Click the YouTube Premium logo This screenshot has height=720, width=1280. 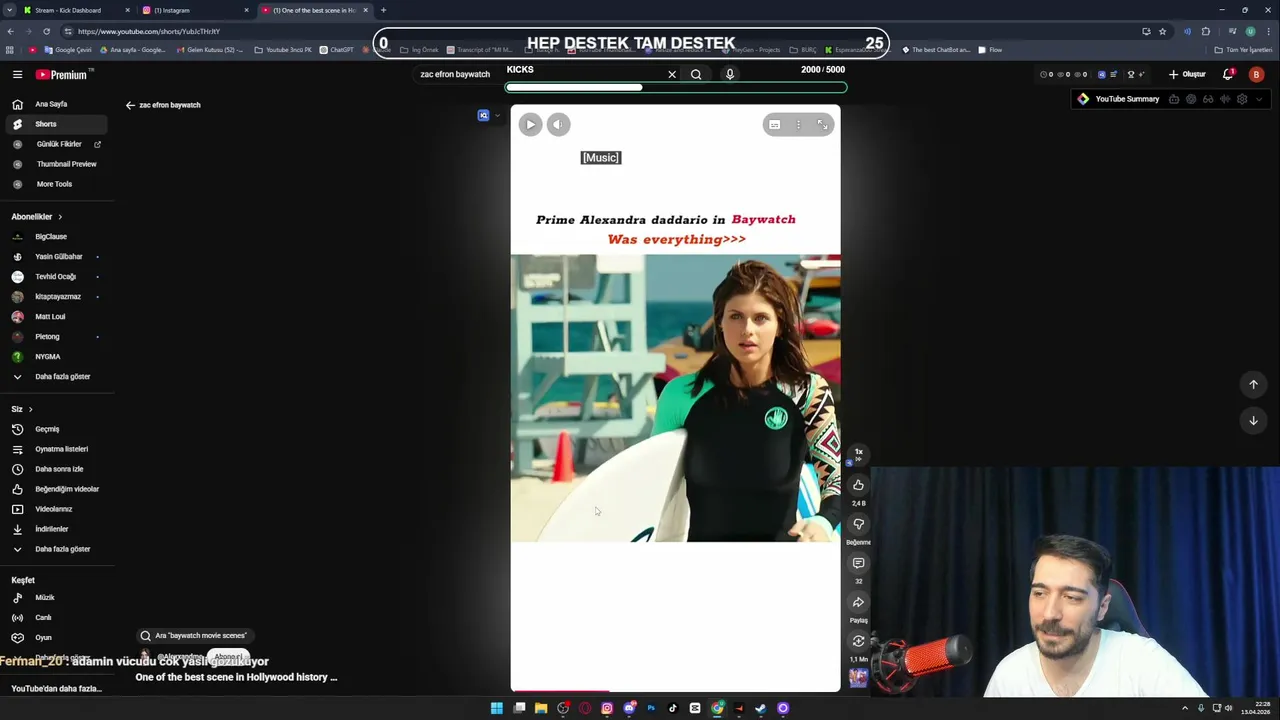(x=62, y=74)
